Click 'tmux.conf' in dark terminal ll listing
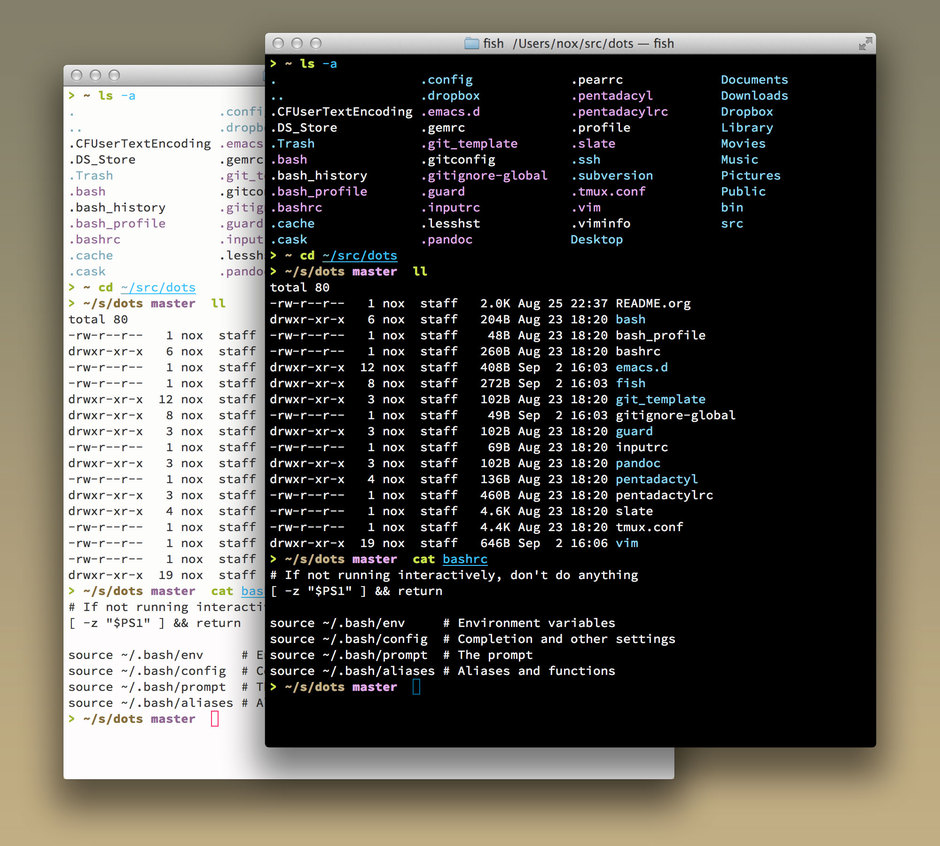940x846 pixels. 649,528
